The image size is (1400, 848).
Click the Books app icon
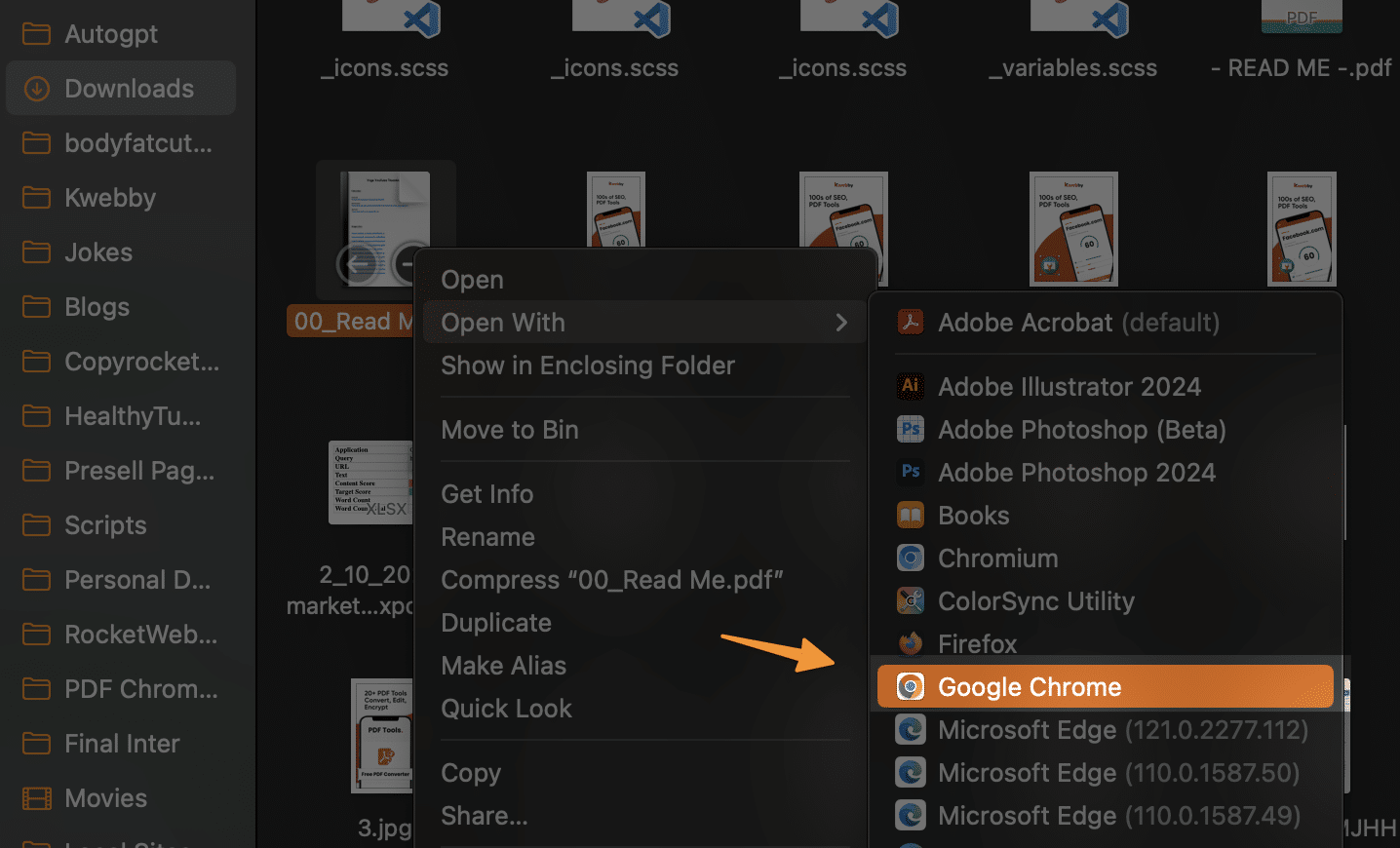click(910, 515)
